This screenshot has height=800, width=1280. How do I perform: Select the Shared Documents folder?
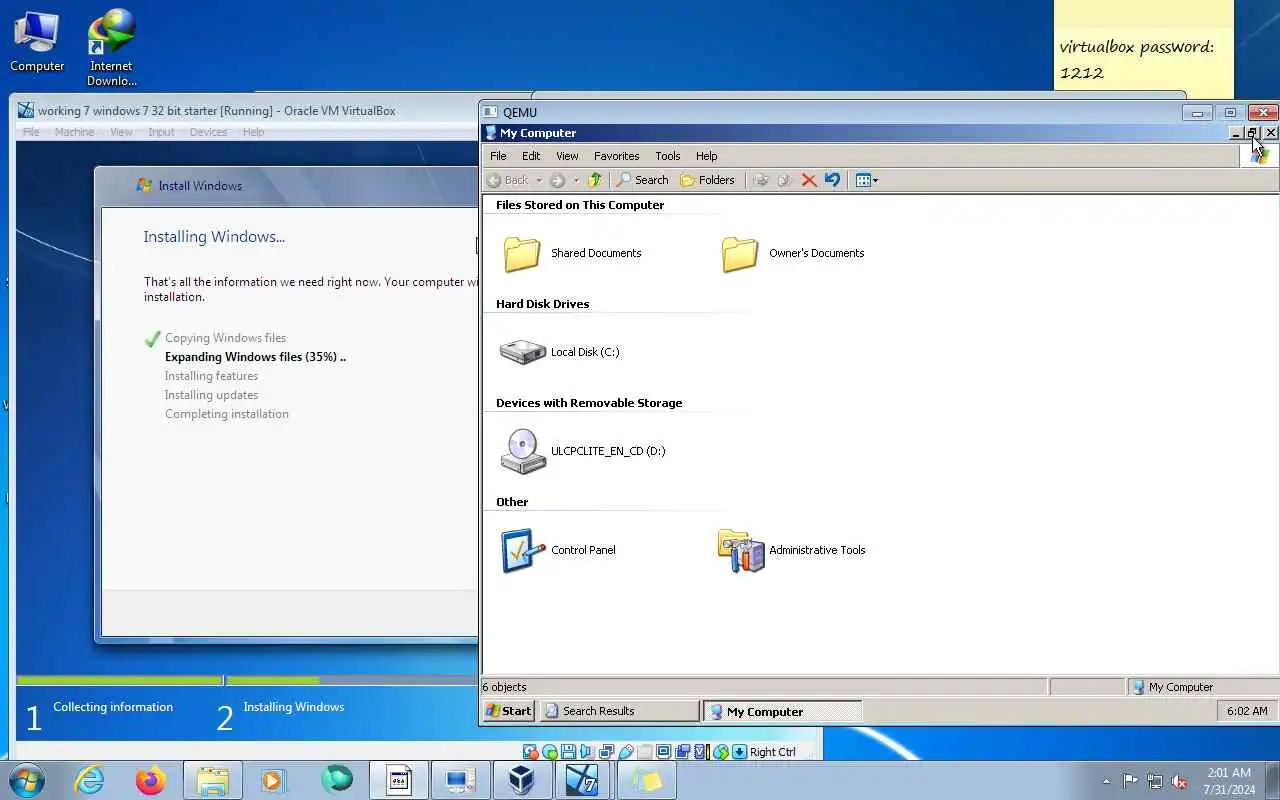[572, 254]
